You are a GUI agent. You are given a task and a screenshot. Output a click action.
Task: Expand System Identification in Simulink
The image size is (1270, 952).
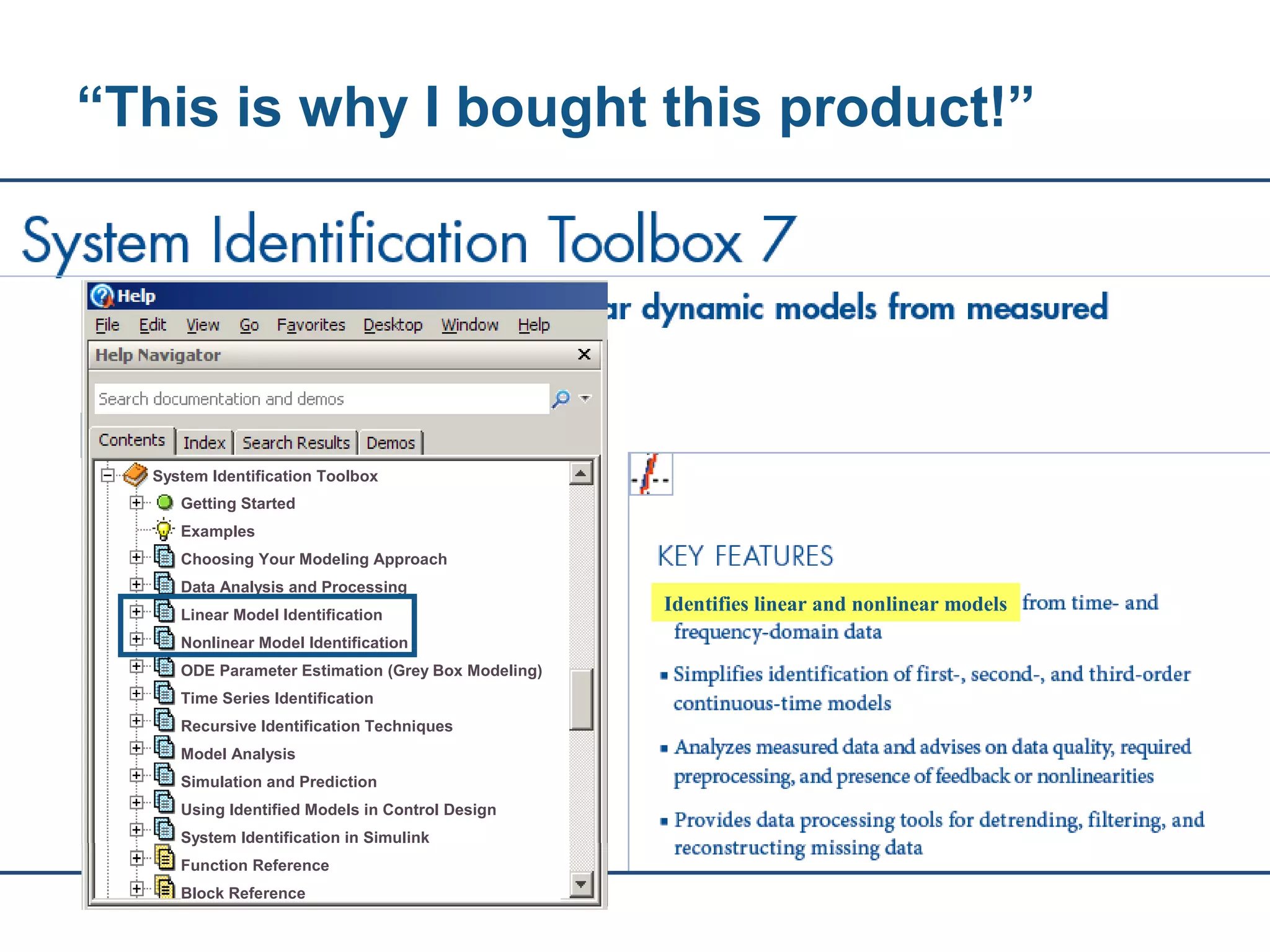tap(136, 830)
